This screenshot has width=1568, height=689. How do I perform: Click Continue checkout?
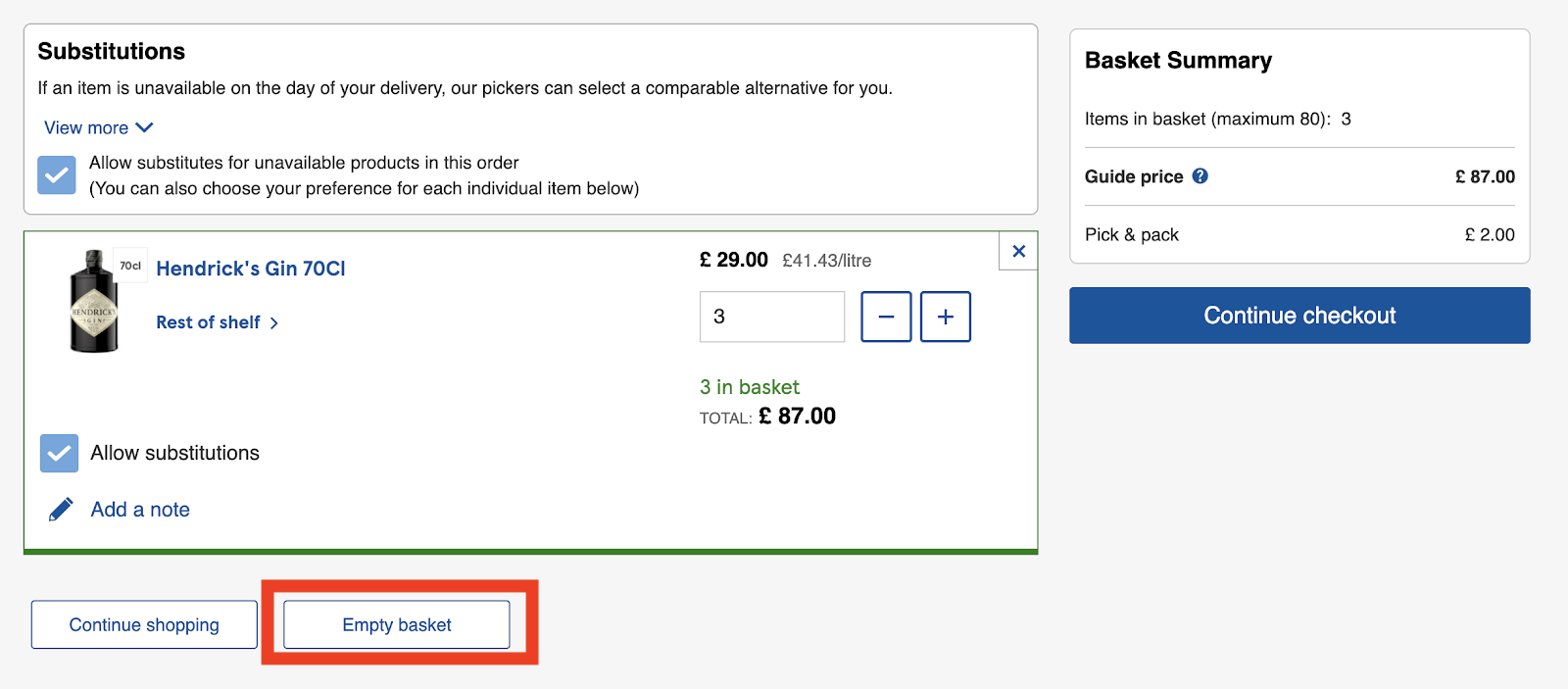pos(1298,316)
